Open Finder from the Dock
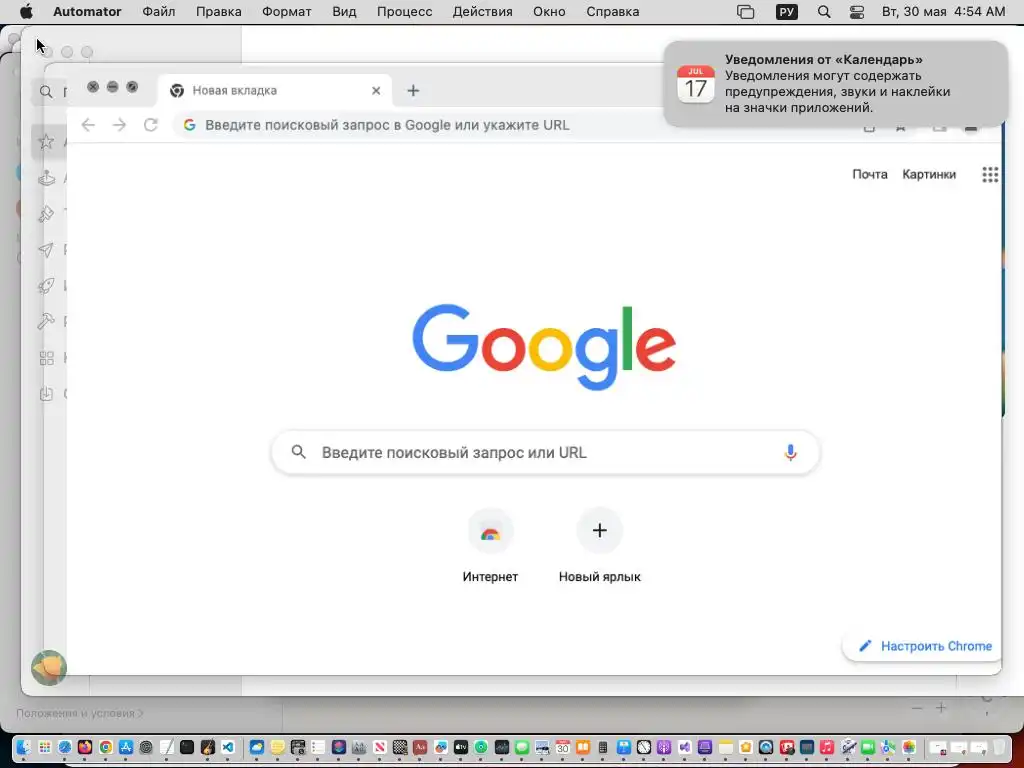The width and height of the screenshot is (1024, 768). (x=24, y=747)
